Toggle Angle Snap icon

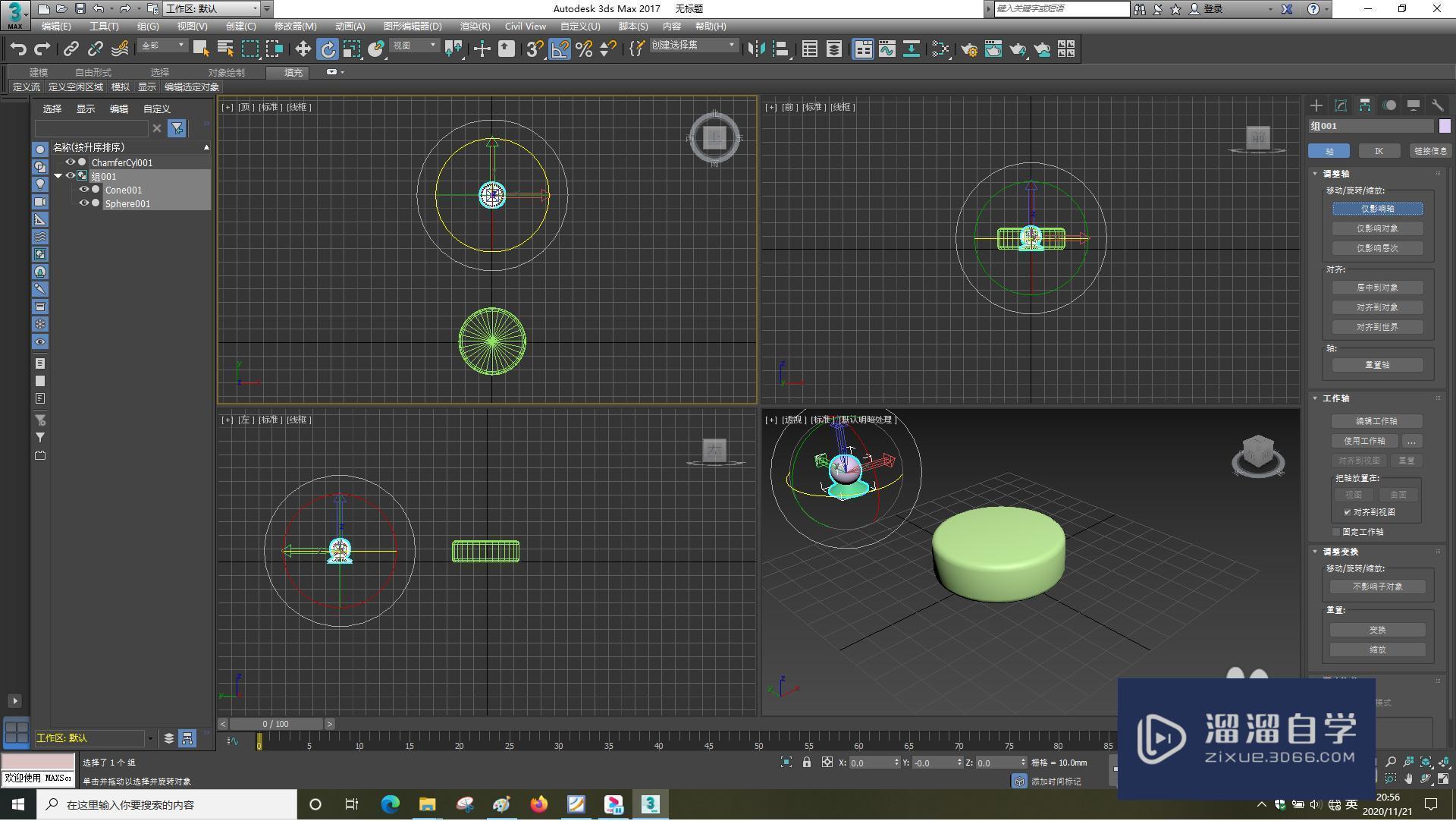pyautogui.click(x=560, y=49)
